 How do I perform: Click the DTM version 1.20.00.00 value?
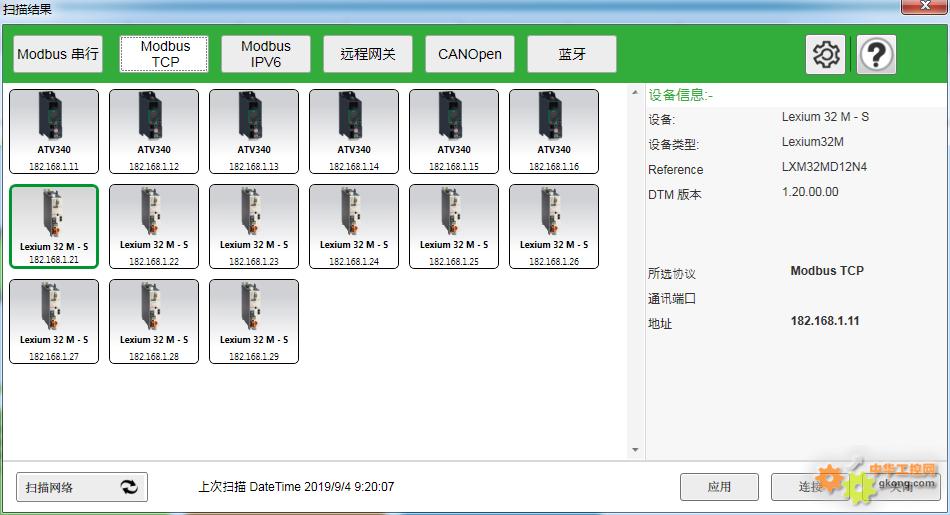tap(810, 192)
